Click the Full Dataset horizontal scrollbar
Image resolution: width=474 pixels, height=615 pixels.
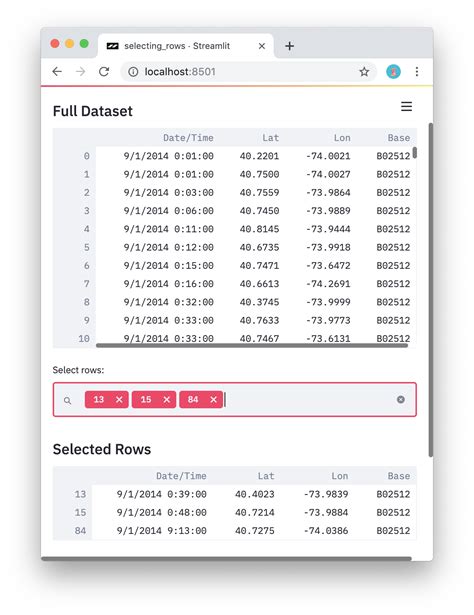pos(252,346)
